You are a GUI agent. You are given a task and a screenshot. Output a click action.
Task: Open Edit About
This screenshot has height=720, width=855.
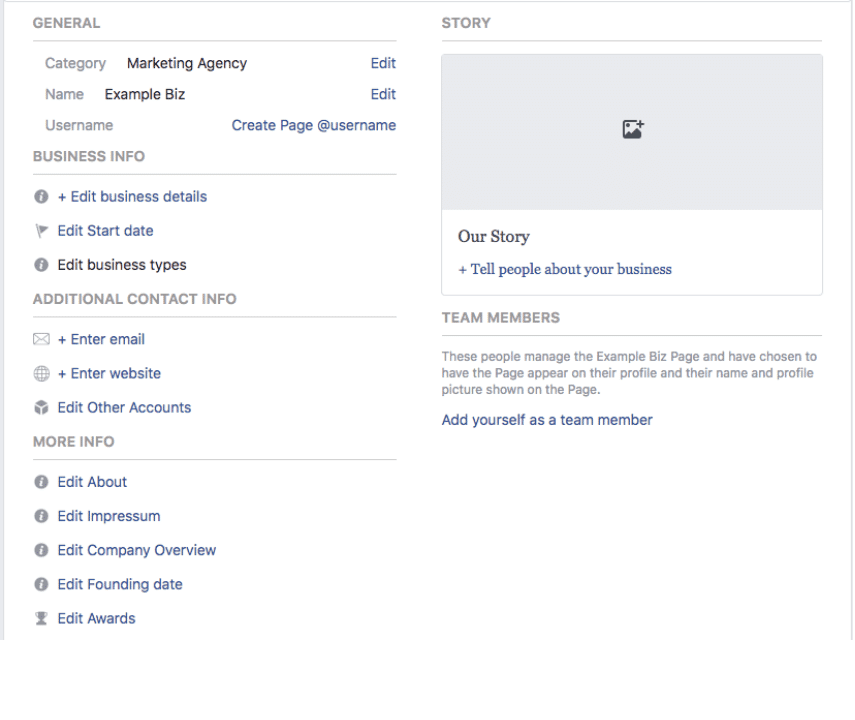[x=92, y=482]
